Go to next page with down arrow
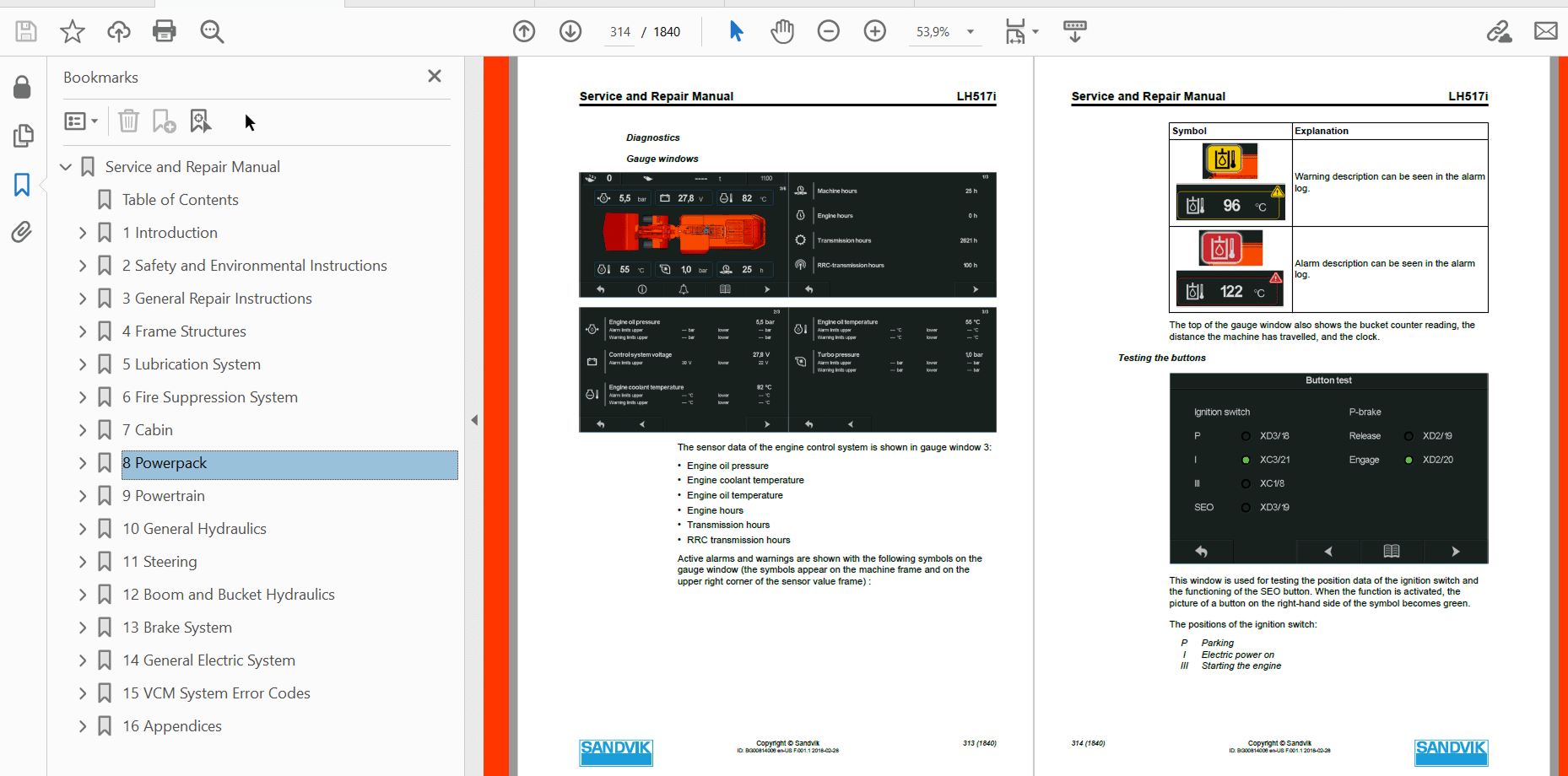 click(x=570, y=32)
